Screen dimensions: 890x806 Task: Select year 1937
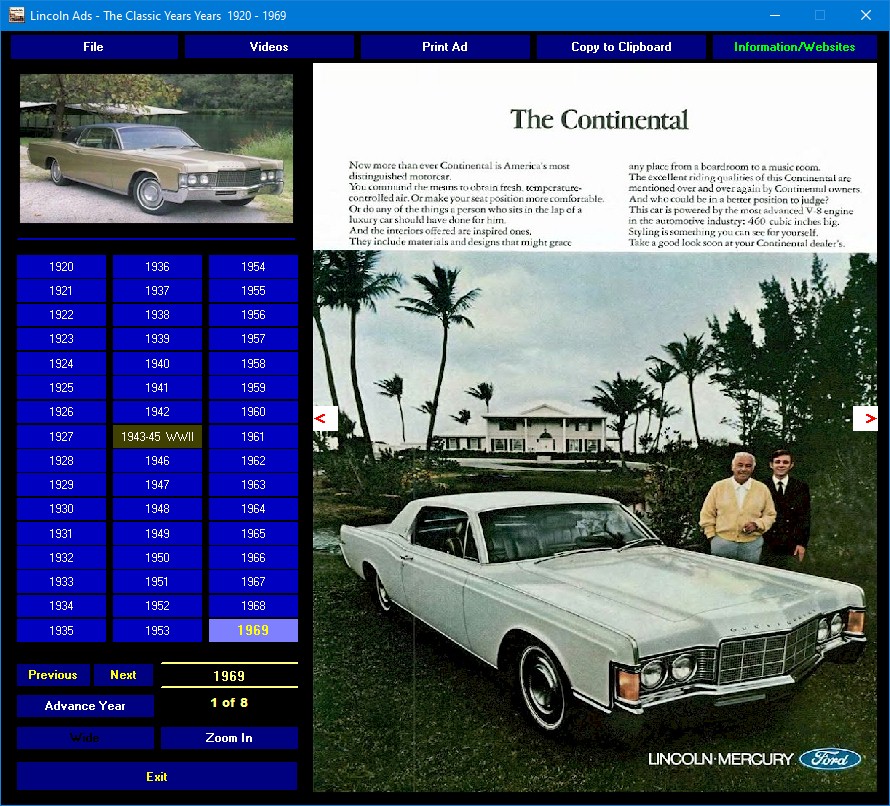pyautogui.click(x=157, y=291)
